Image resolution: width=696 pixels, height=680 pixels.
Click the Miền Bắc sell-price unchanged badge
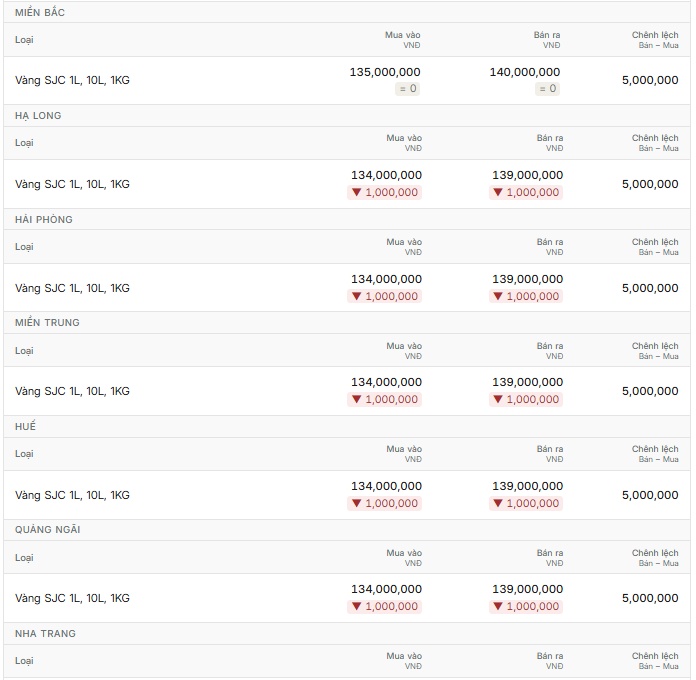(547, 88)
